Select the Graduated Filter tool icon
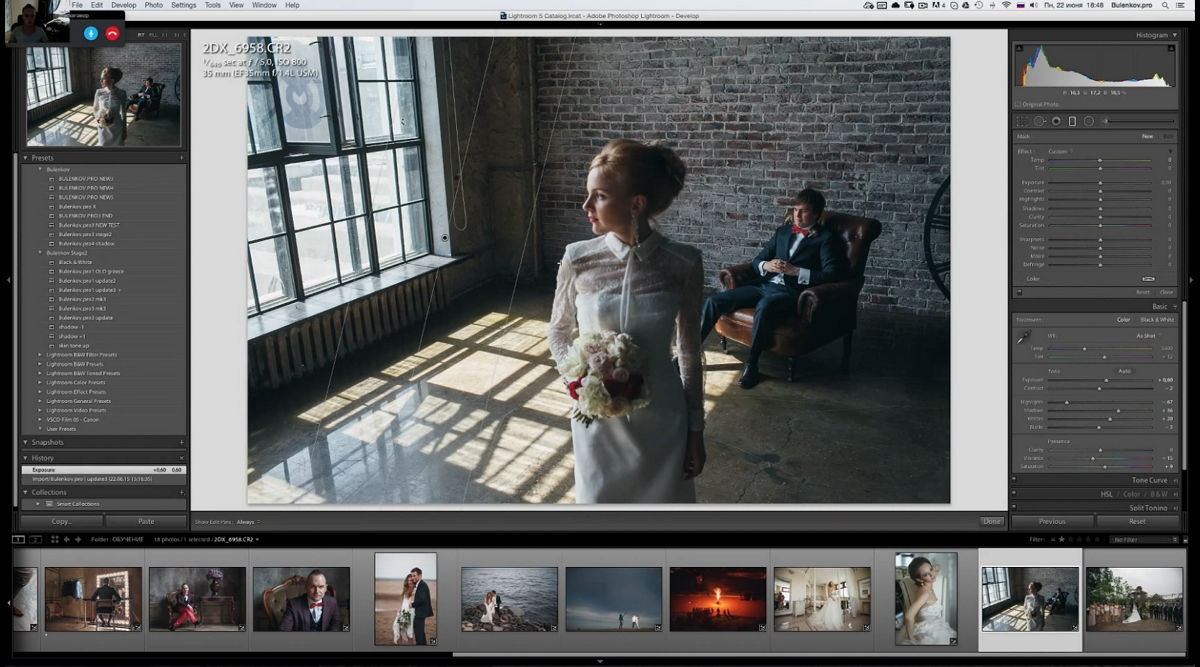 1072,121
